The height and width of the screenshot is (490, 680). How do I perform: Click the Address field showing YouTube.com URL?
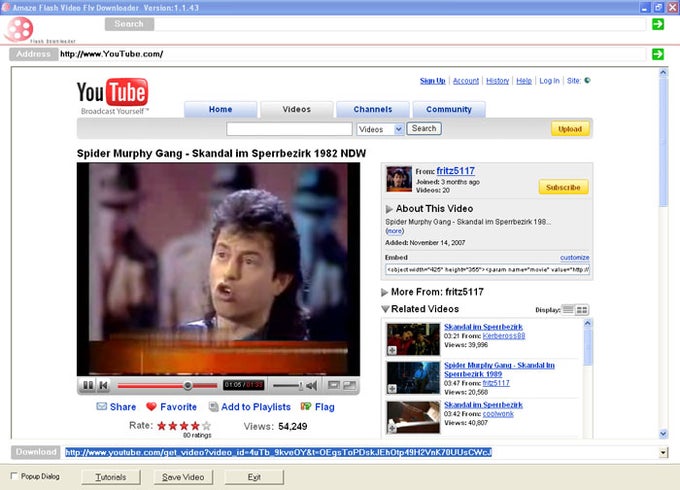tap(352, 54)
